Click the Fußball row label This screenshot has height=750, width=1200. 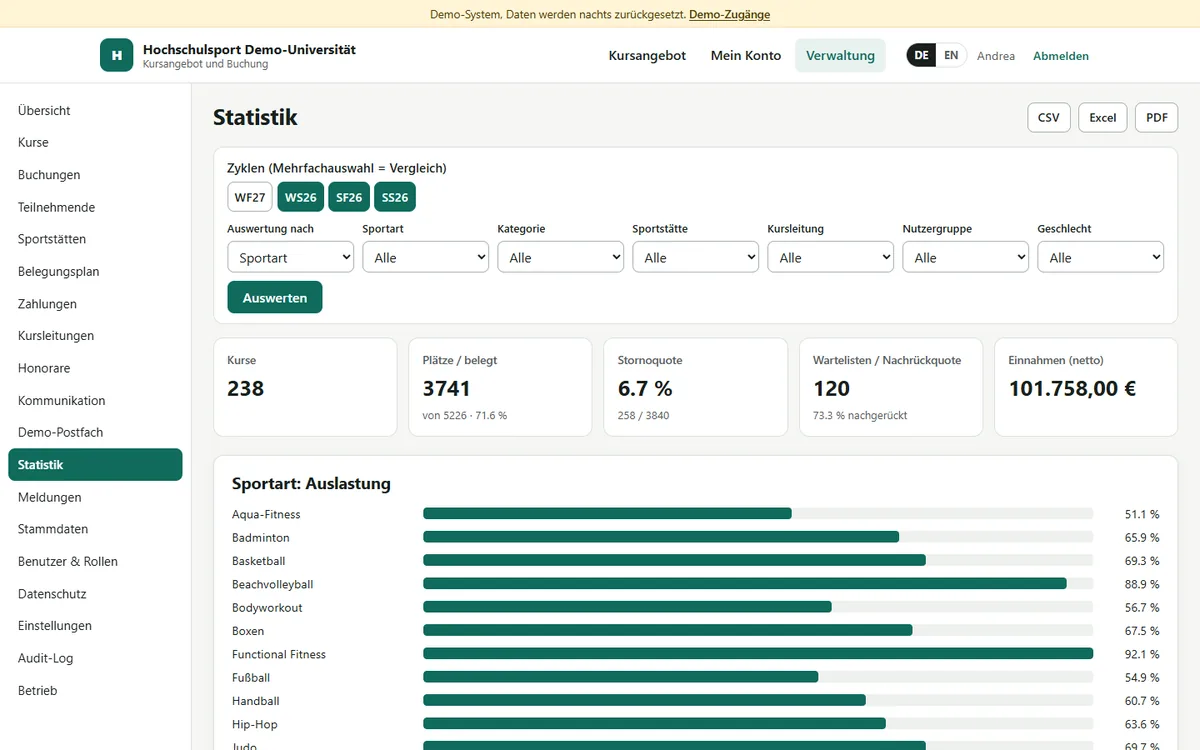[x=251, y=678]
